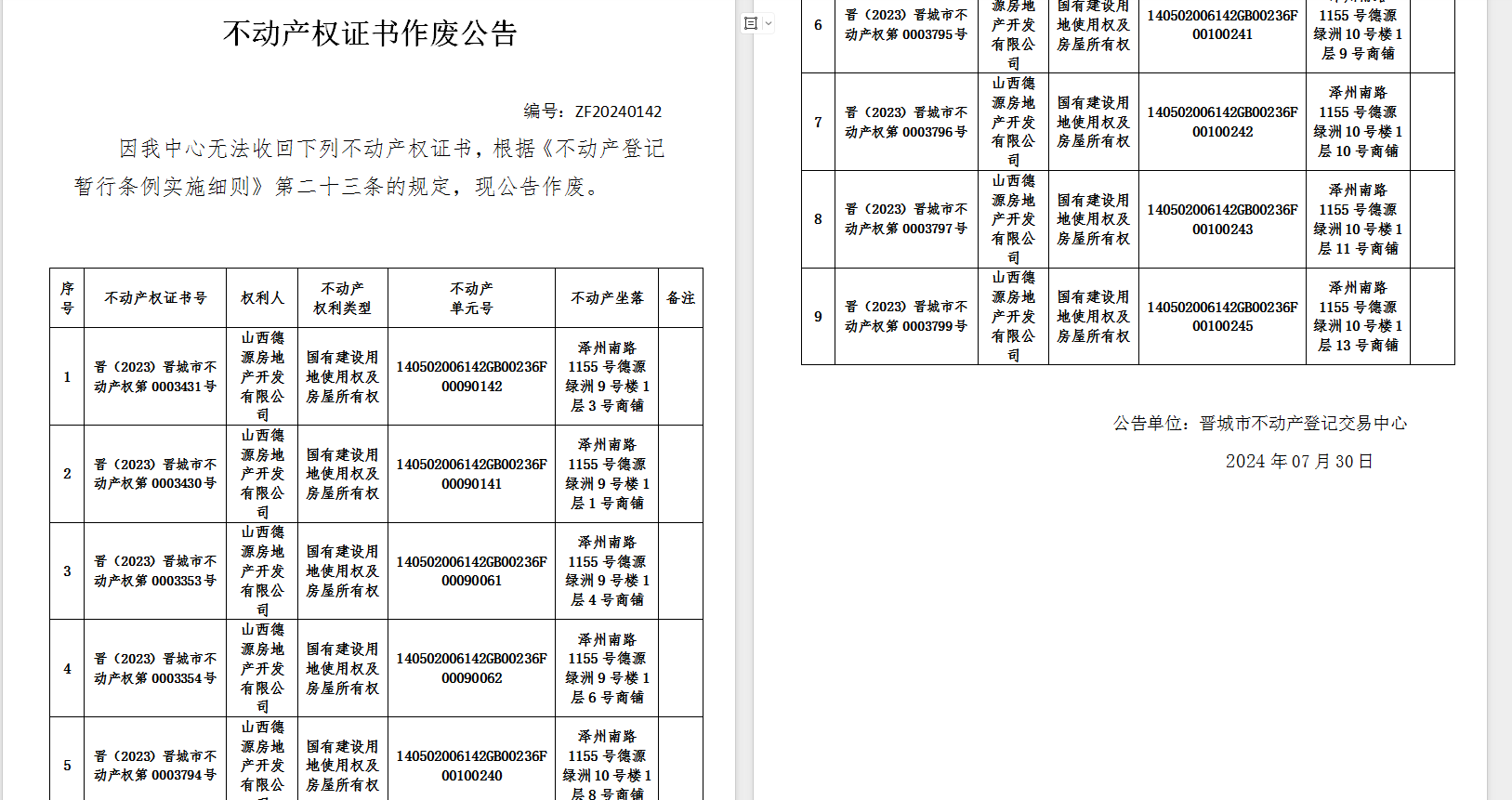Select certificate number 不动产权第 0003799 号
Image resolution: width=1512 pixels, height=800 pixels.
point(906,326)
